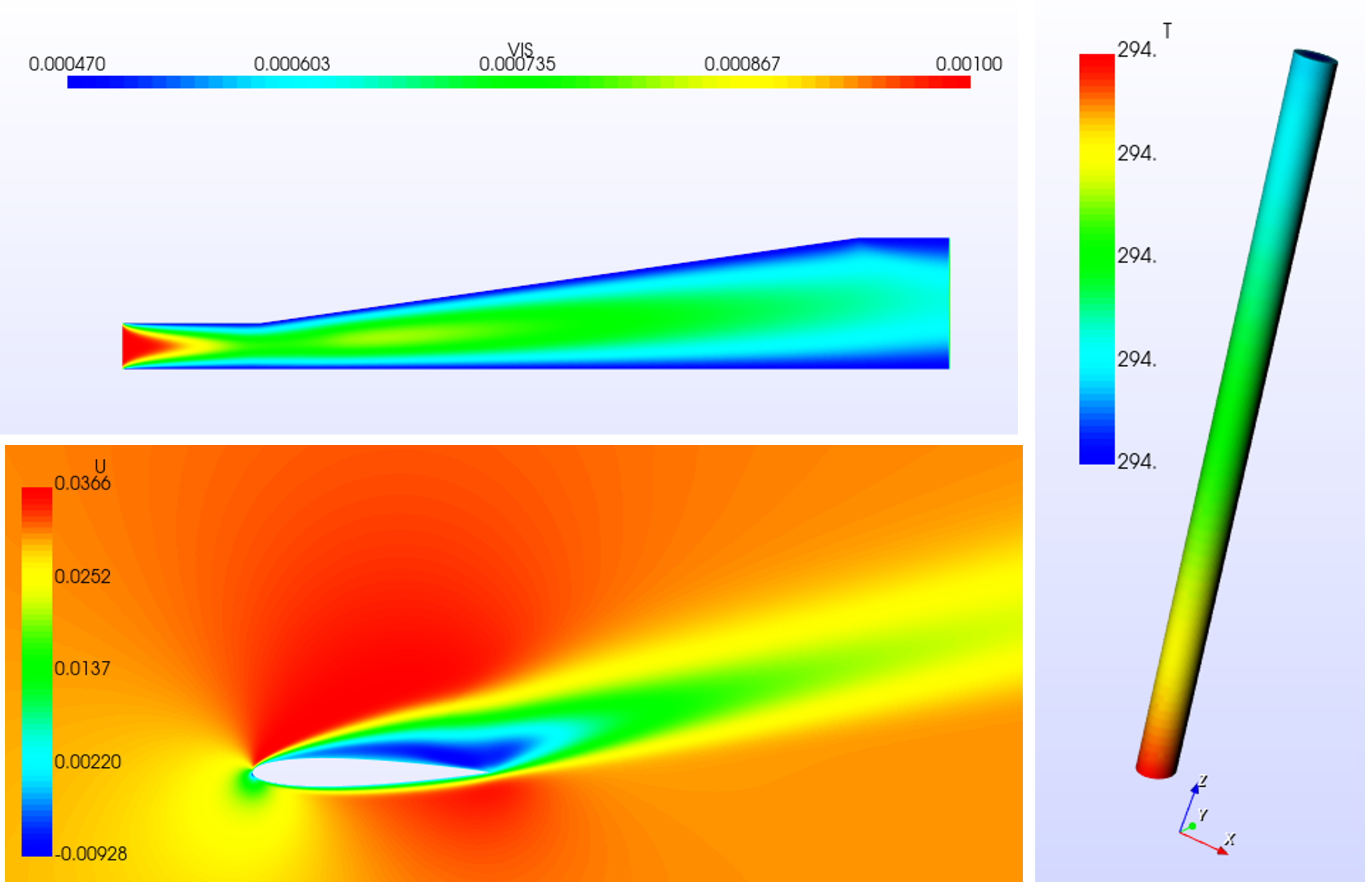
Task: Click the X axis arrow of orientation triad
Action: [1222, 849]
